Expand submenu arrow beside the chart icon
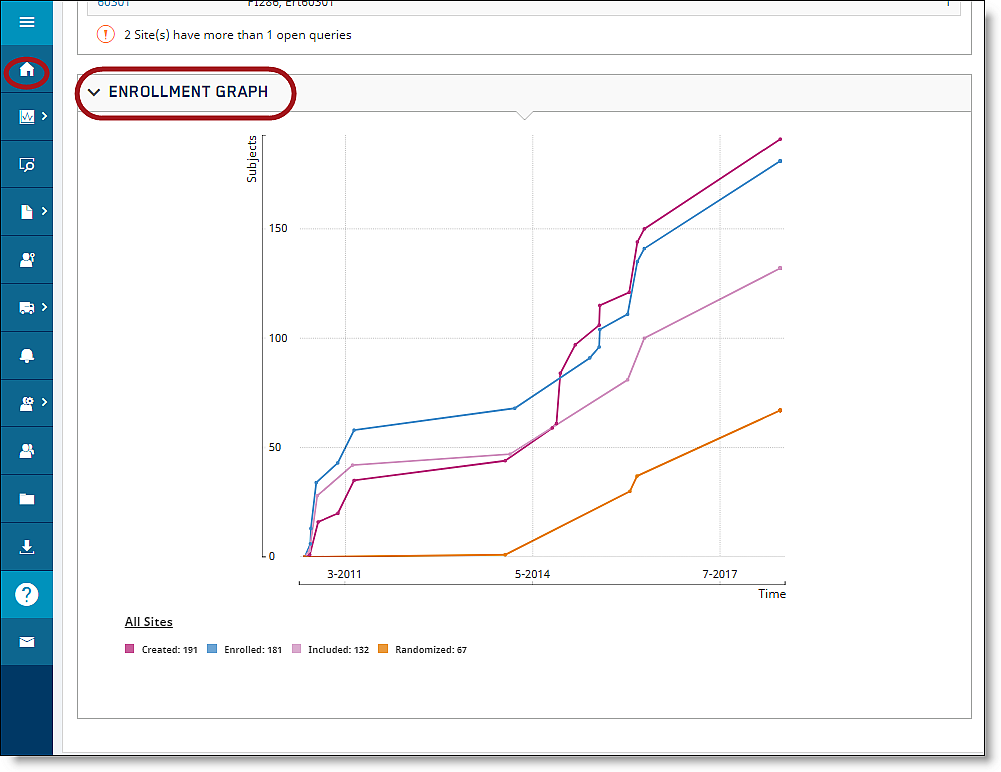 (44, 117)
